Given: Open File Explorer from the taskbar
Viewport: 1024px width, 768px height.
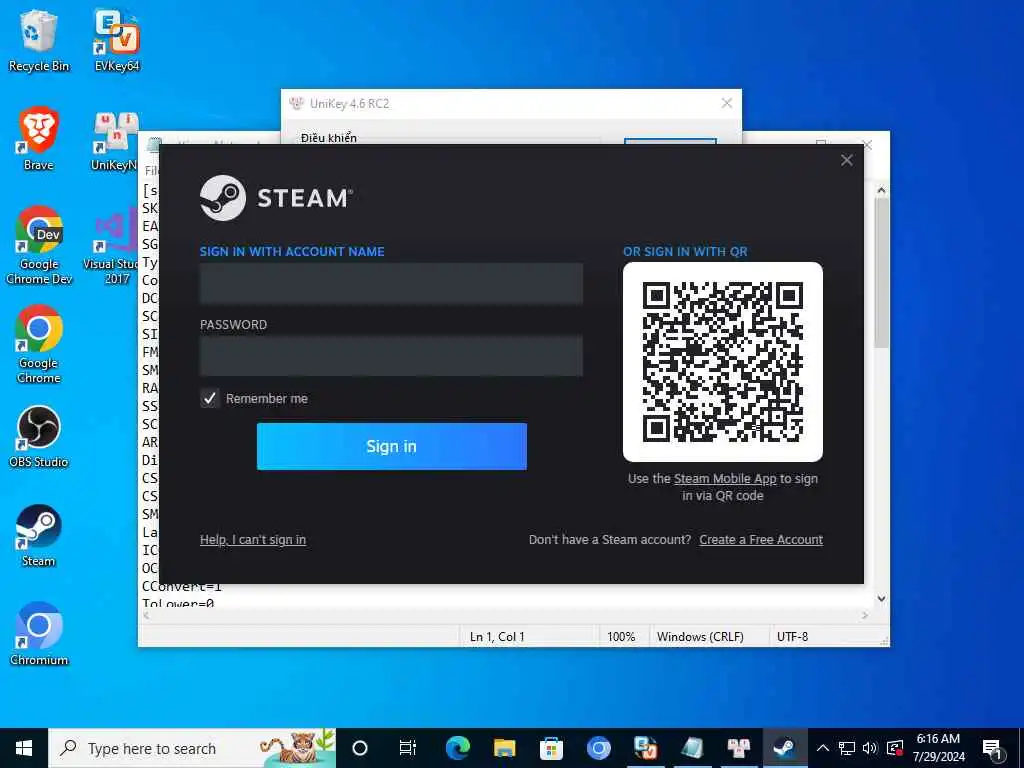Looking at the screenshot, I should coord(504,748).
